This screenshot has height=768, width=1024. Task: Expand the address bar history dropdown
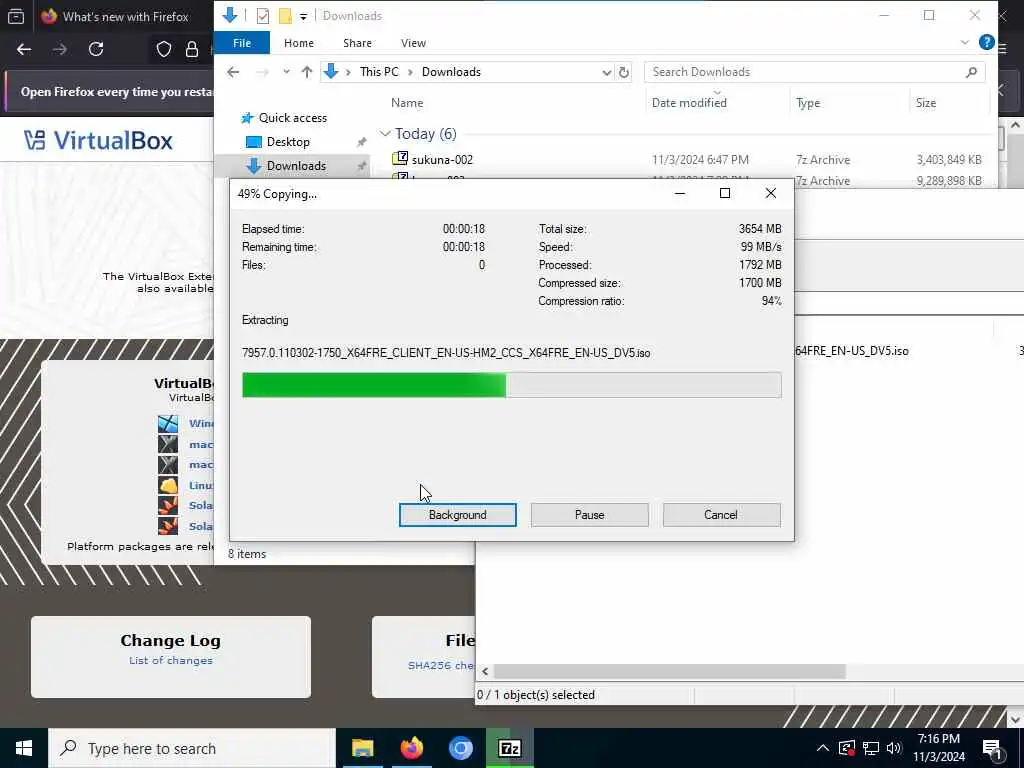pos(606,72)
